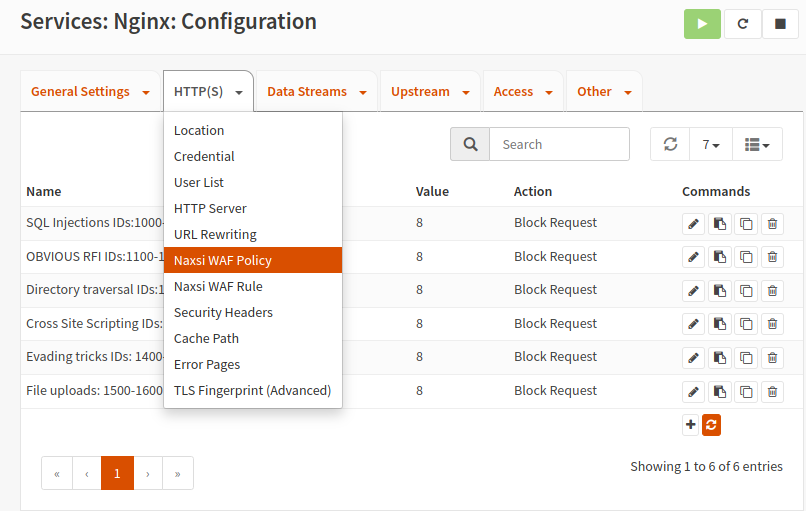The height and width of the screenshot is (511, 806).
Task: Stop the Nginx service
Action: 780,23
